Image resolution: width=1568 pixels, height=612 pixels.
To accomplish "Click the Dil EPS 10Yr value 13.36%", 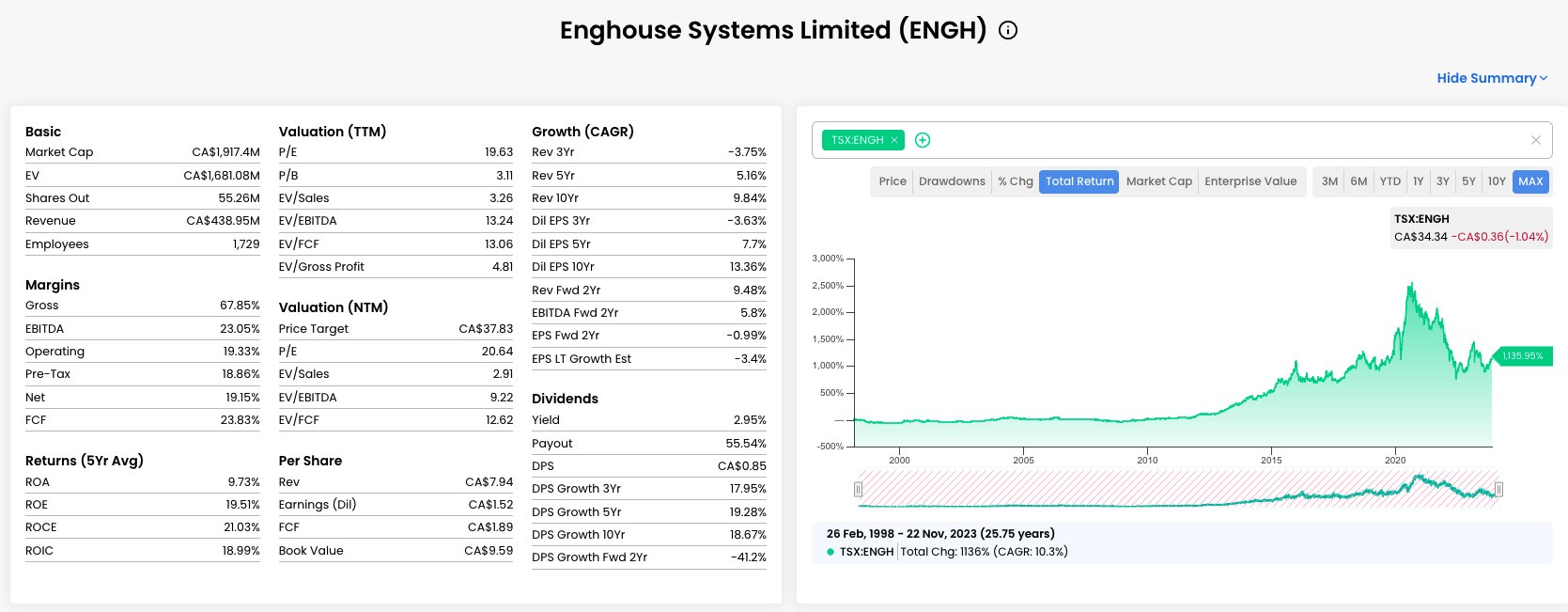I will click(748, 267).
